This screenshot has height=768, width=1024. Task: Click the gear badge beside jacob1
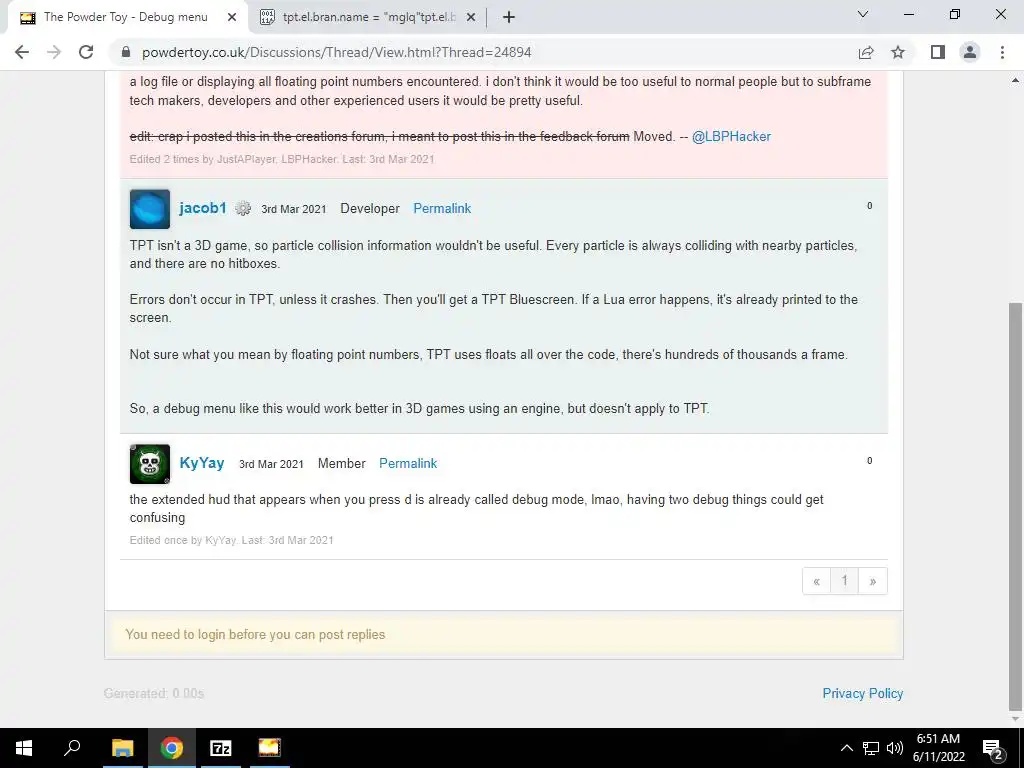(x=243, y=208)
